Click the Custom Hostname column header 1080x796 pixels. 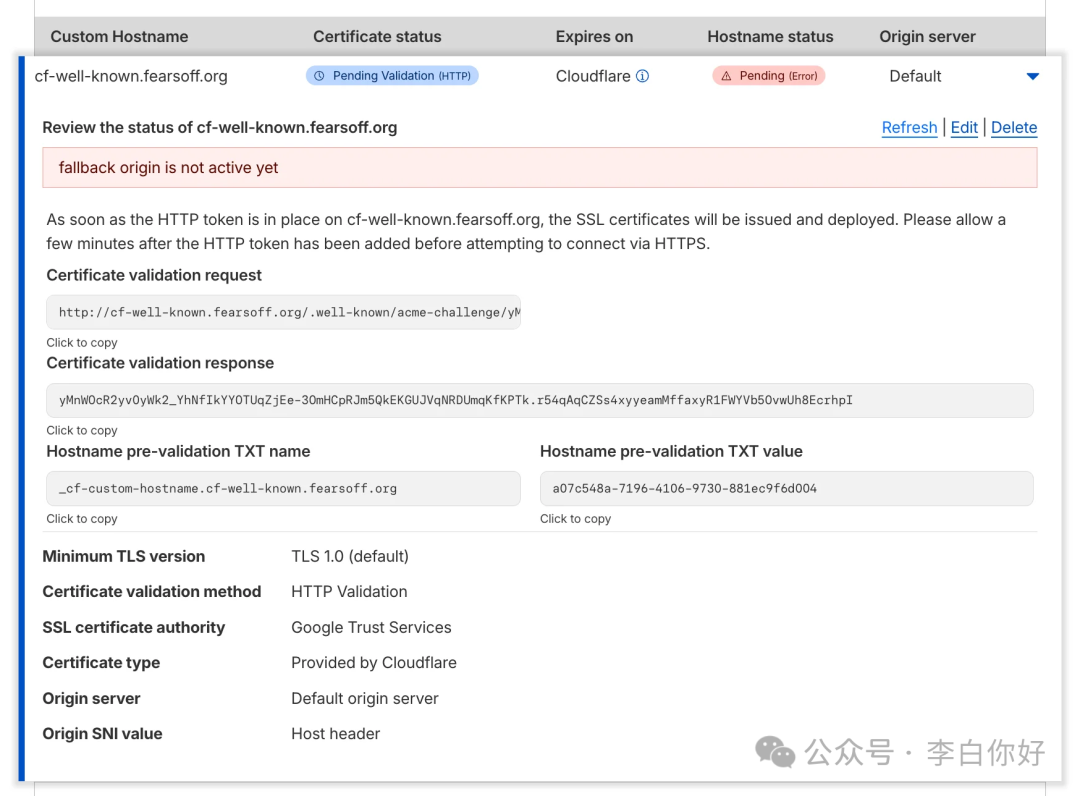pyautogui.click(x=119, y=36)
